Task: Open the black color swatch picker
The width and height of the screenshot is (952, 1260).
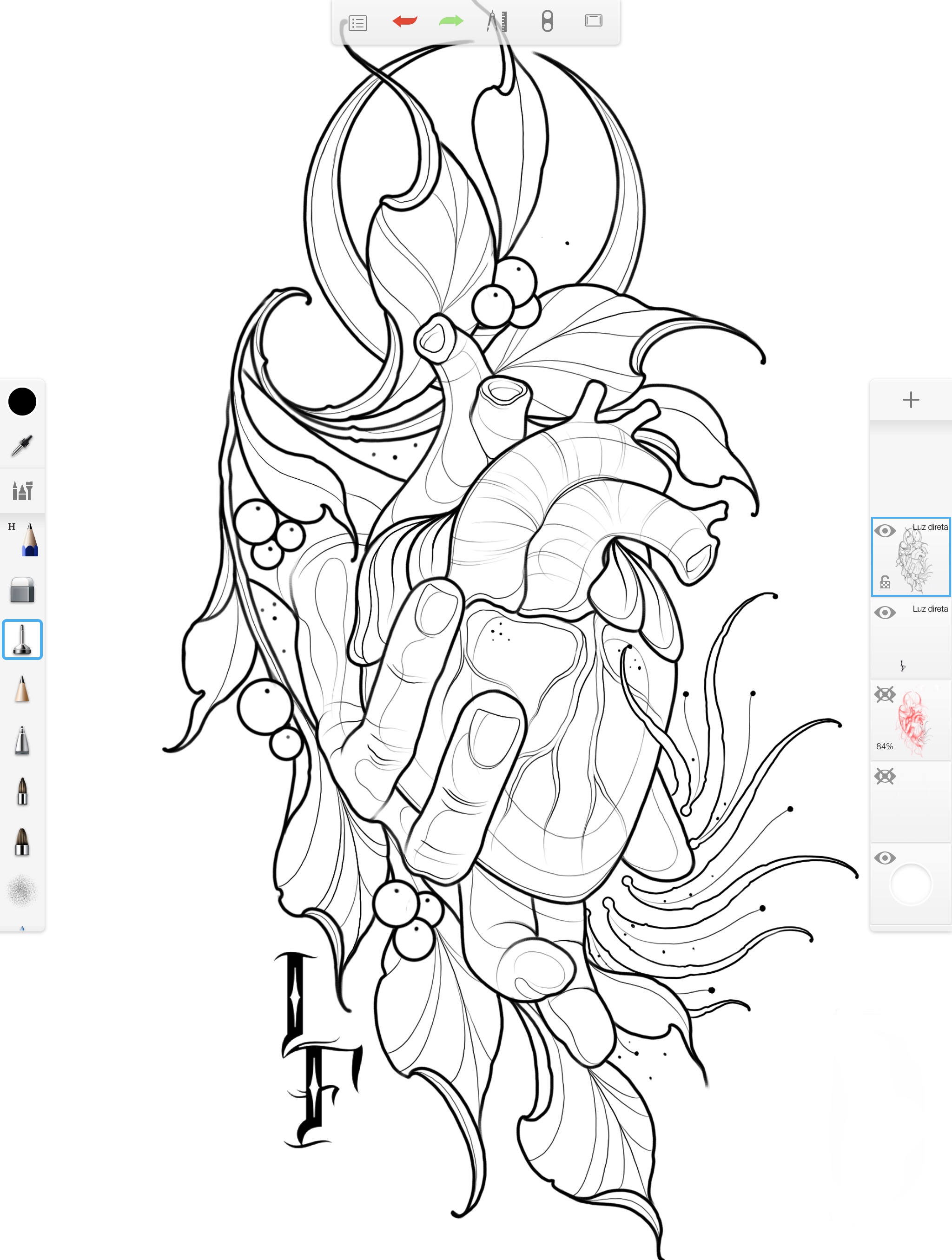Action: [x=22, y=402]
